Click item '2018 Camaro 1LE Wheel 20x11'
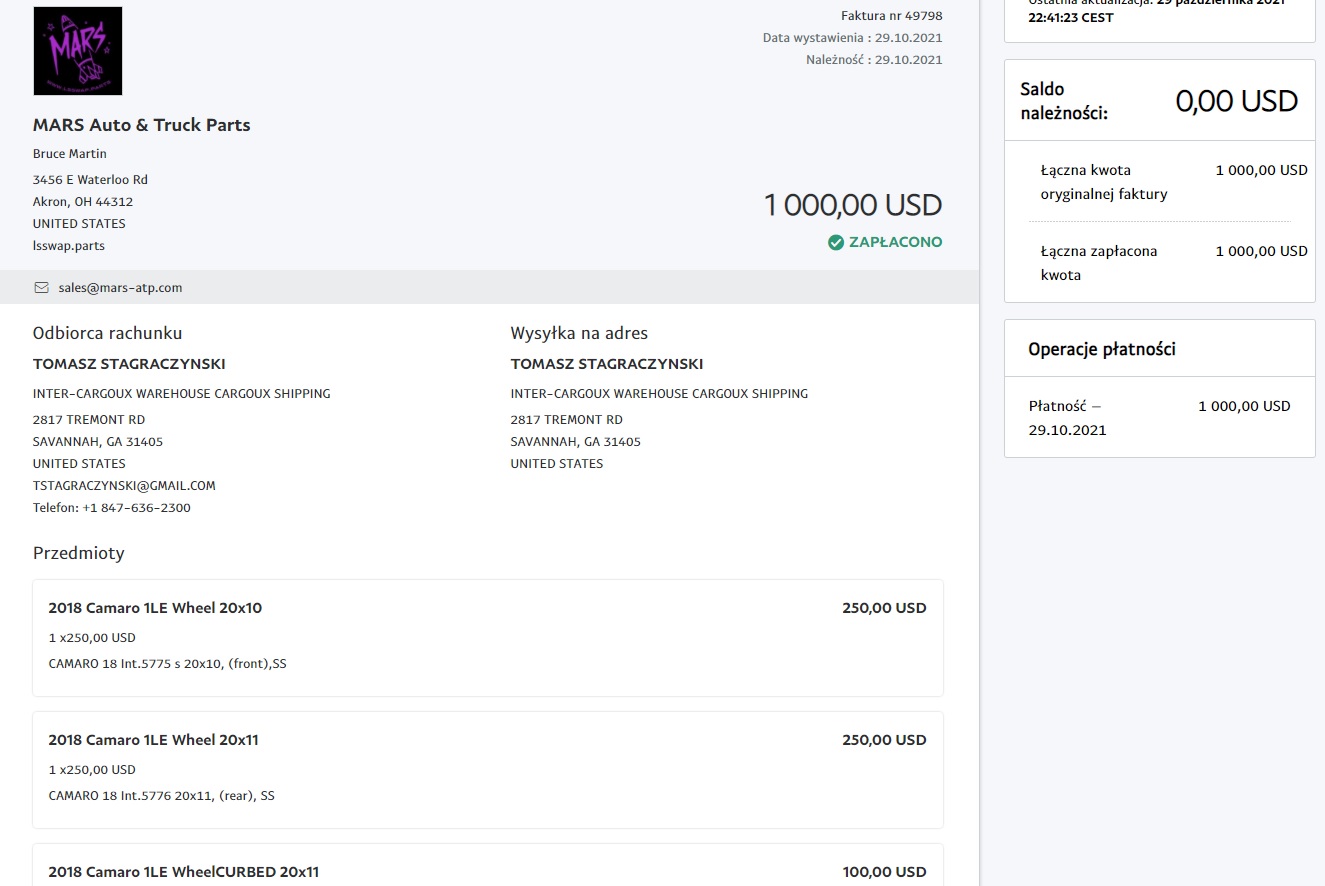The height and width of the screenshot is (886, 1325). 154,740
